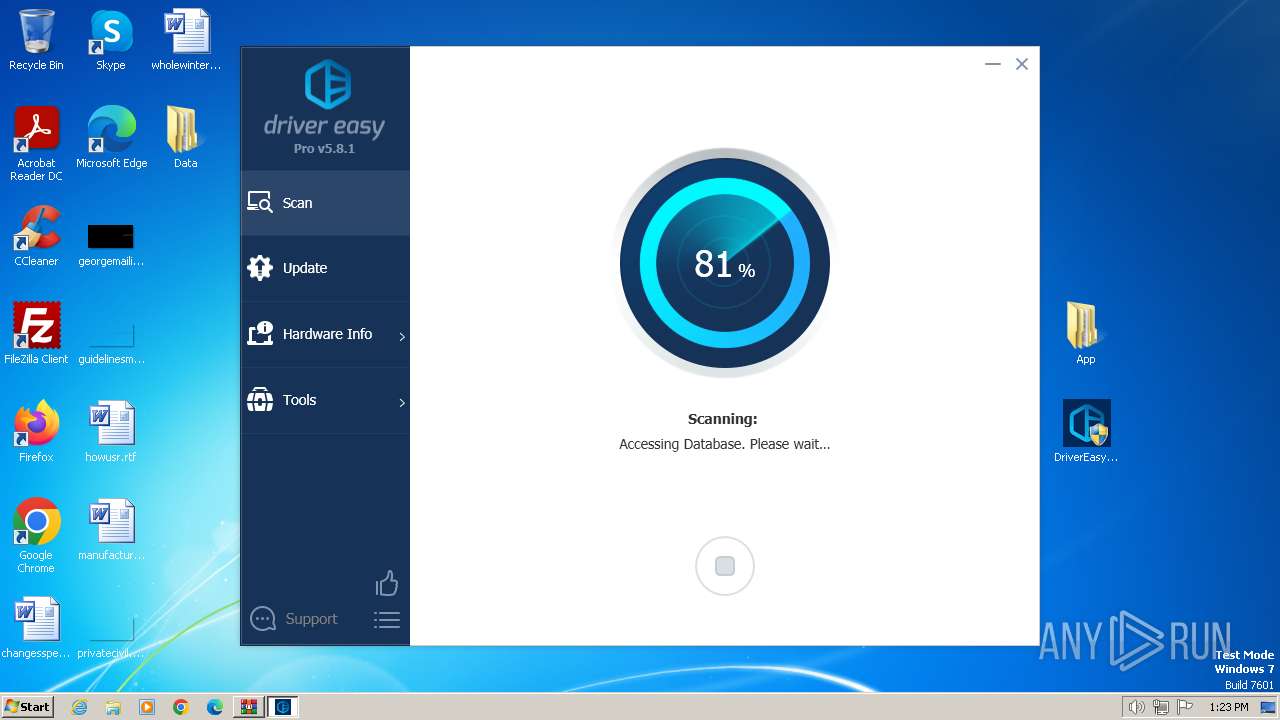
Task: Open File Explorer from the taskbar
Action: 113,707
